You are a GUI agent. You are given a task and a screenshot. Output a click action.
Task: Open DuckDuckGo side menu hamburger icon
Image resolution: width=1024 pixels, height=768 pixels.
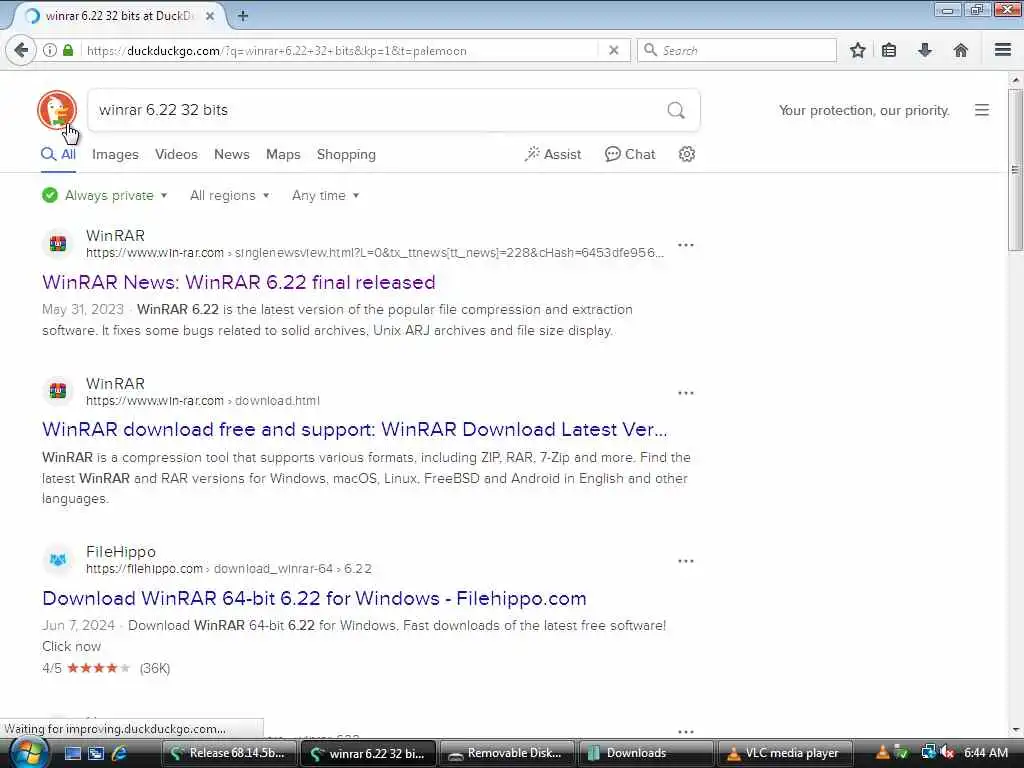[982, 110]
